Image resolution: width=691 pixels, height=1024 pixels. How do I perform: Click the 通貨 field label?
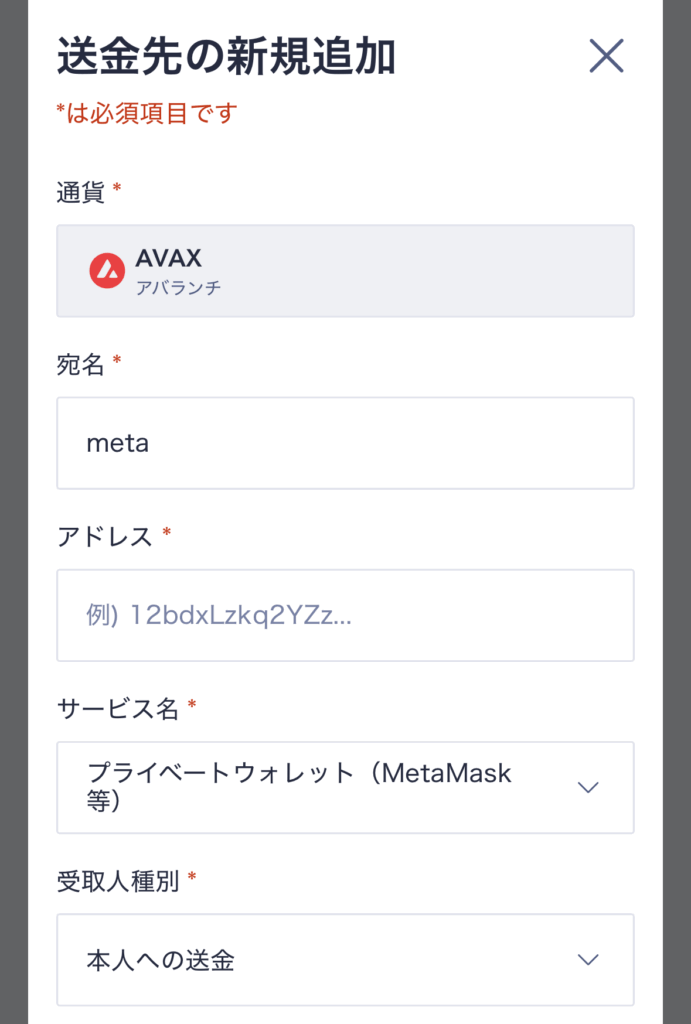click(x=80, y=192)
